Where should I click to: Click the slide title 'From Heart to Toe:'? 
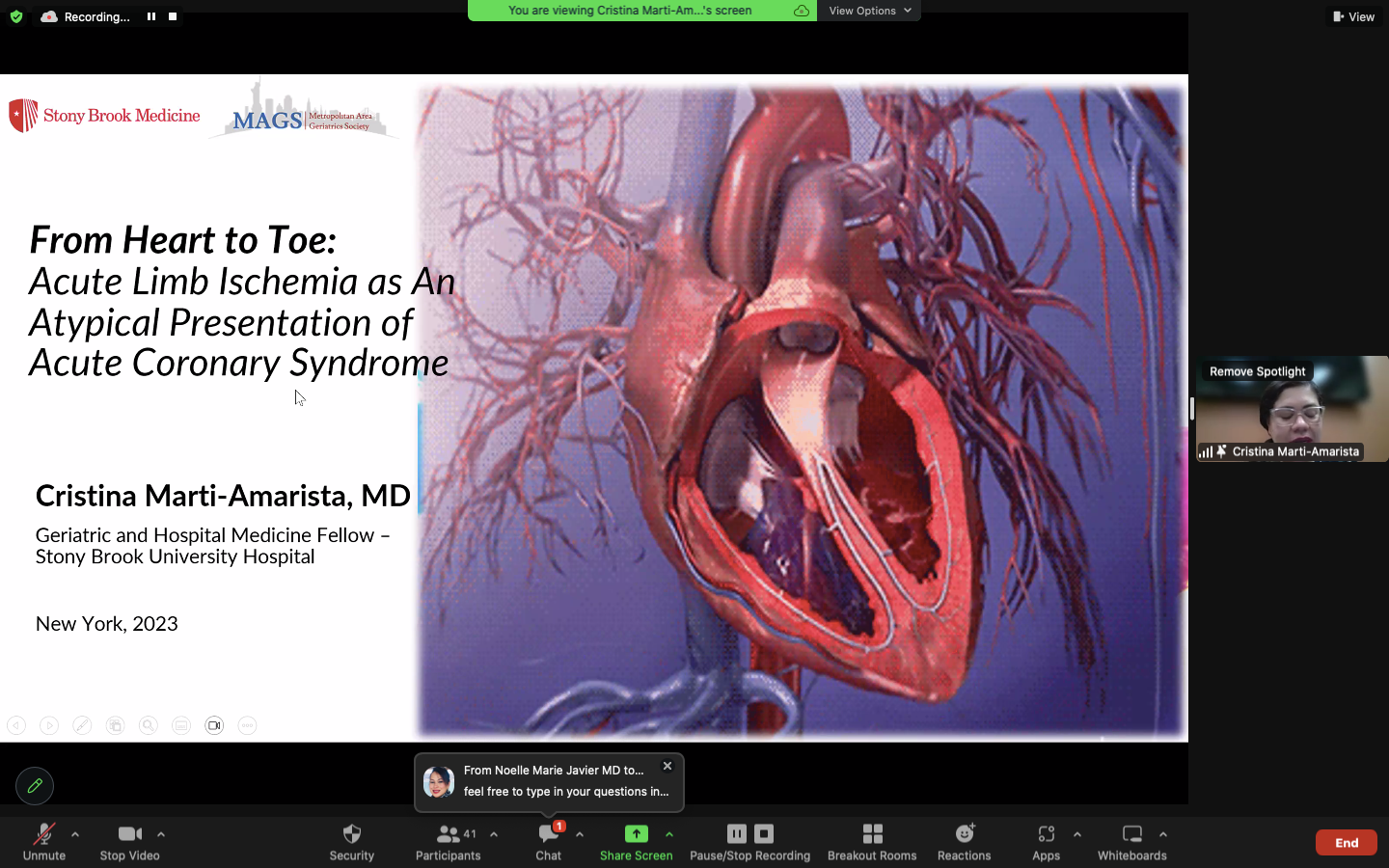click(183, 239)
